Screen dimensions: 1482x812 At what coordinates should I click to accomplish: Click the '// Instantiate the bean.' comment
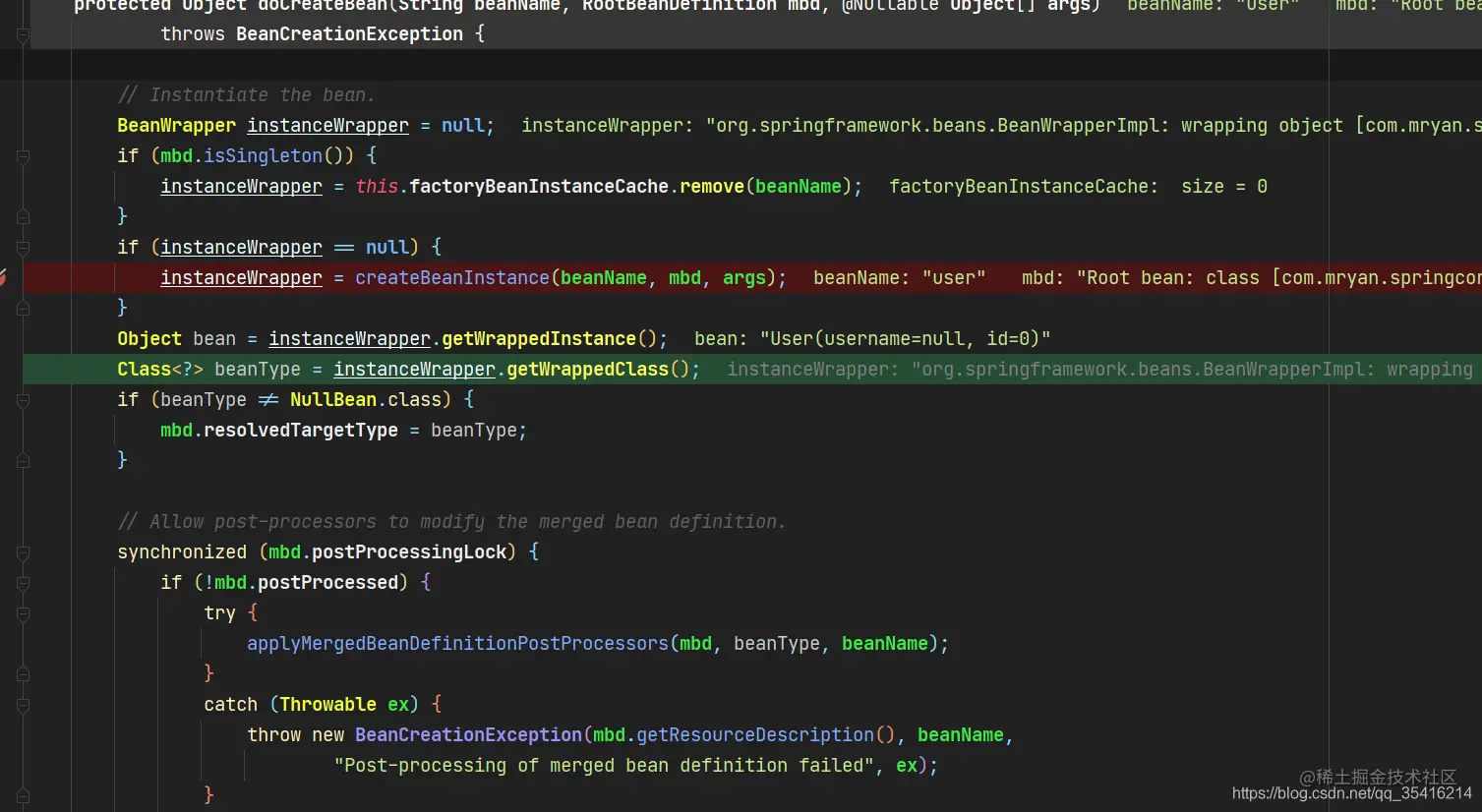[x=246, y=95]
